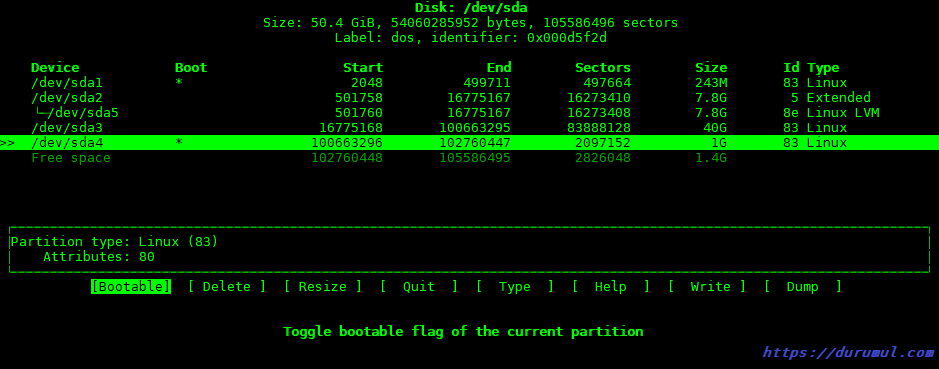Click the Boot column header

(x=190, y=68)
